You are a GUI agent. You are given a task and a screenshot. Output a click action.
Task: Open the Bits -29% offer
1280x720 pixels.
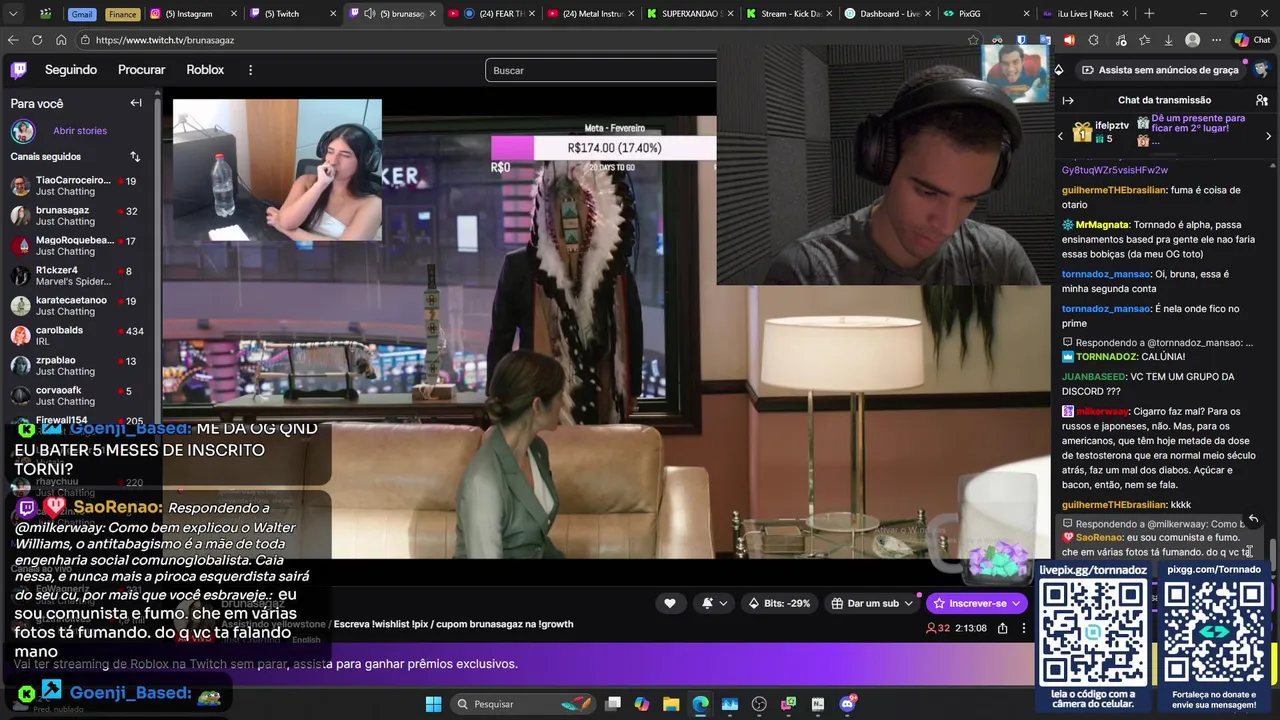pos(778,603)
